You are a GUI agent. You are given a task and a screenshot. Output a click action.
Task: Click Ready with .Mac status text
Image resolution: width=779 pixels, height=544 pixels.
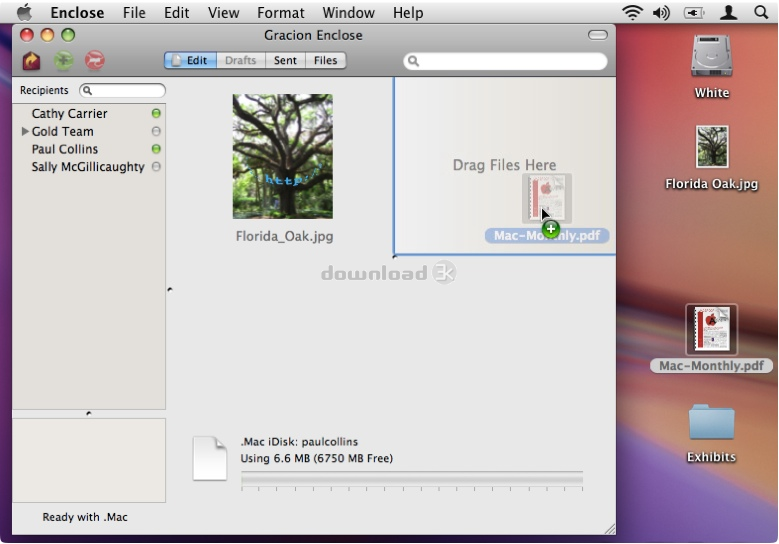pyautogui.click(x=85, y=517)
